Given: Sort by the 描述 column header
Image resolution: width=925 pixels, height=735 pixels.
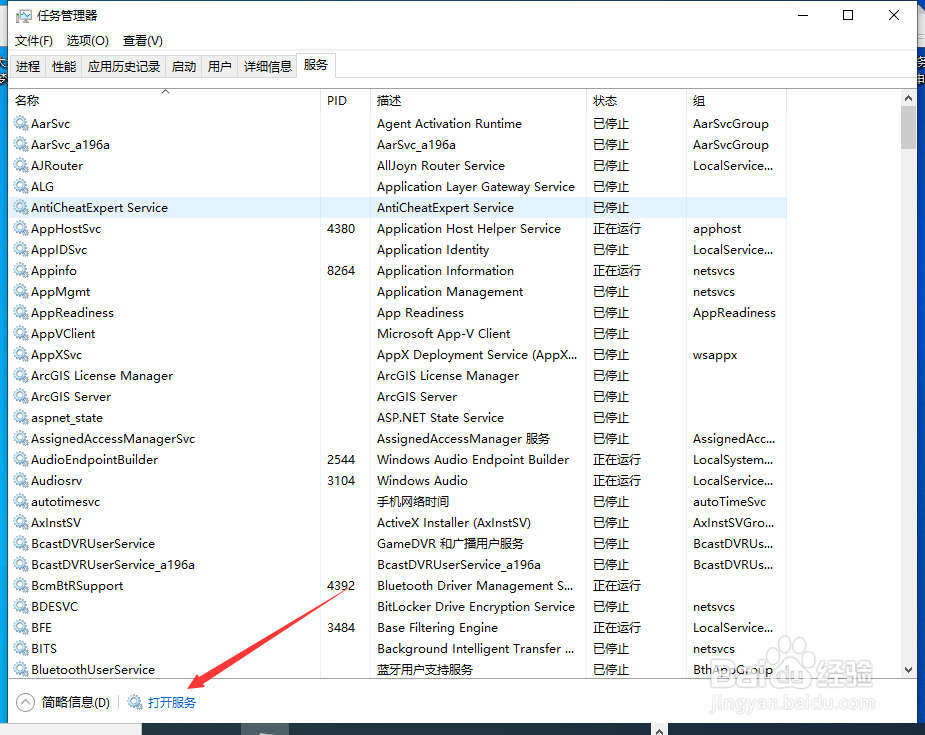Looking at the screenshot, I should pyautogui.click(x=478, y=101).
